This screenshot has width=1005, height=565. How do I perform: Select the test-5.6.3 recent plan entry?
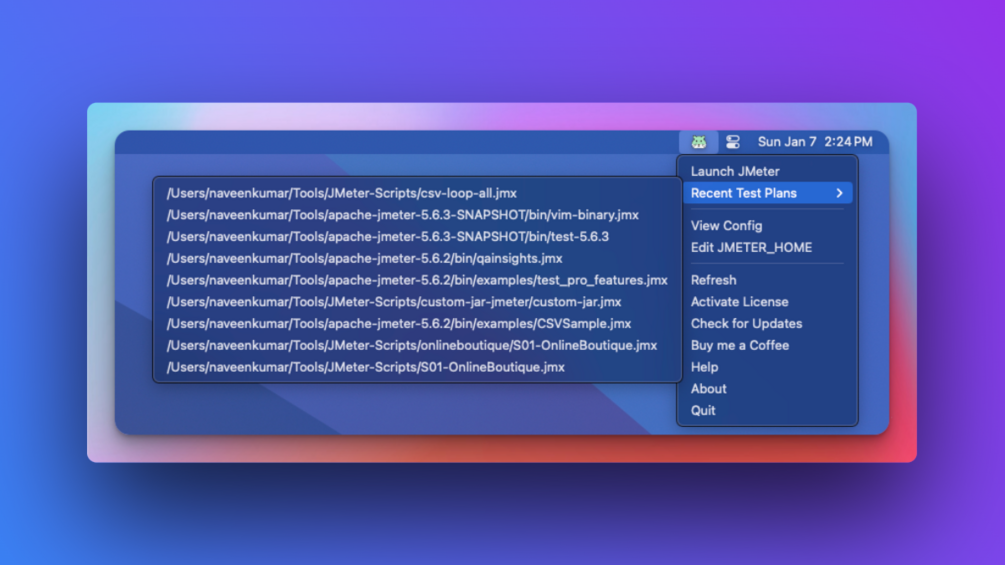(417, 236)
